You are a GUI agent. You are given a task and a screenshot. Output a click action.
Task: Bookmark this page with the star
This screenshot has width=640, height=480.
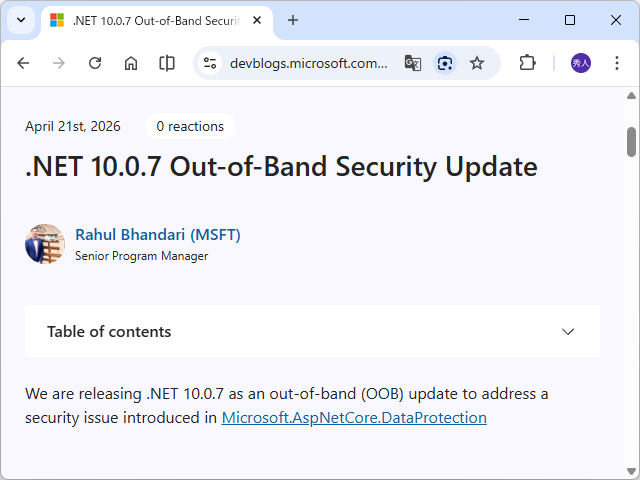coord(477,63)
